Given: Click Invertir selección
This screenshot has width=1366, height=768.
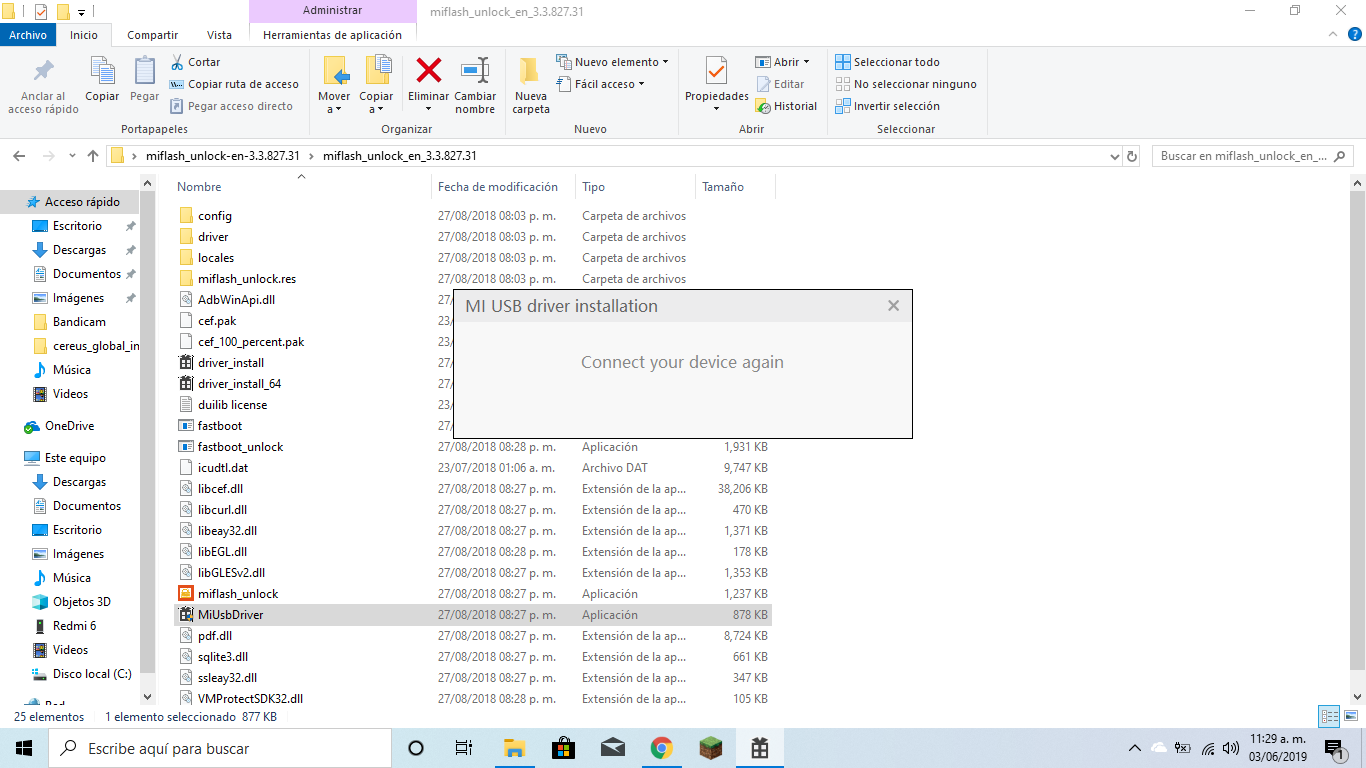Looking at the screenshot, I should click(887, 106).
